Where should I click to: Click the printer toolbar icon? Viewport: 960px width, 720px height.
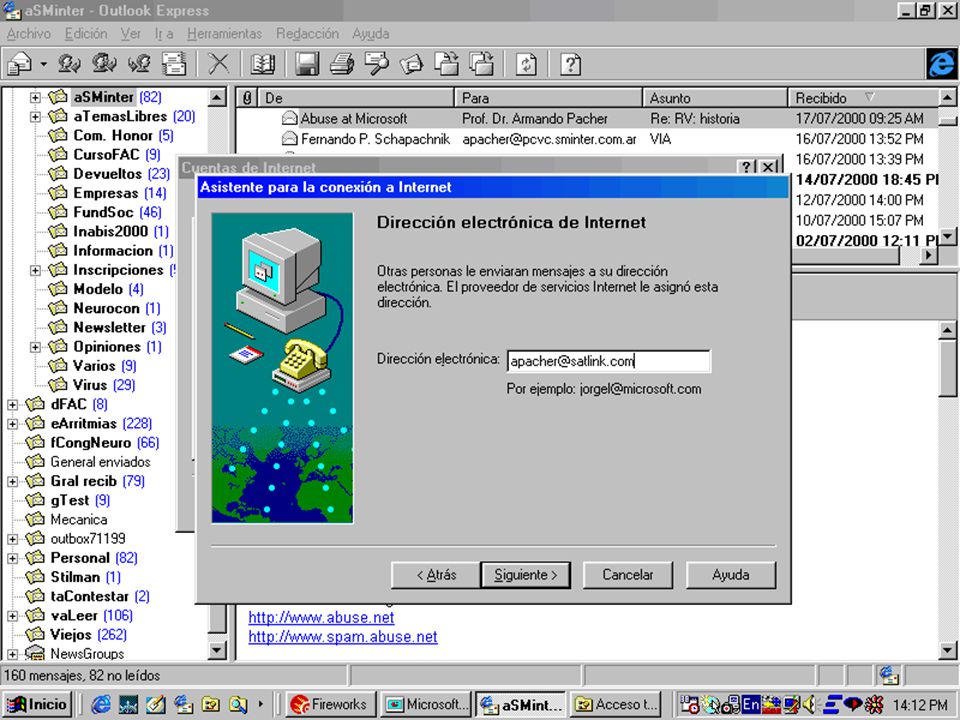tap(342, 64)
